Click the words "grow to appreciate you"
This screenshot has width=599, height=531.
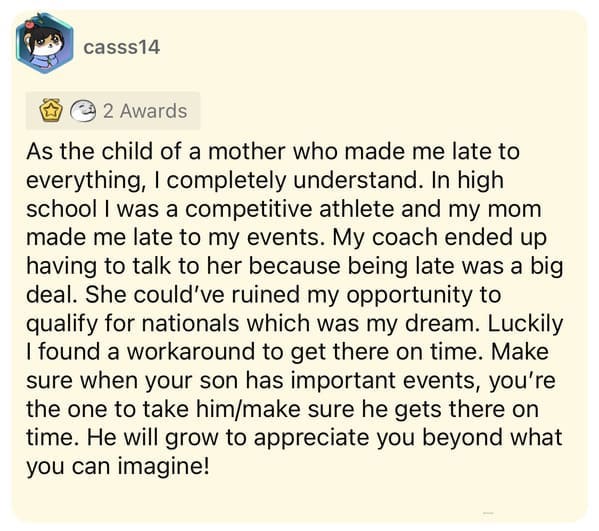(290, 438)
